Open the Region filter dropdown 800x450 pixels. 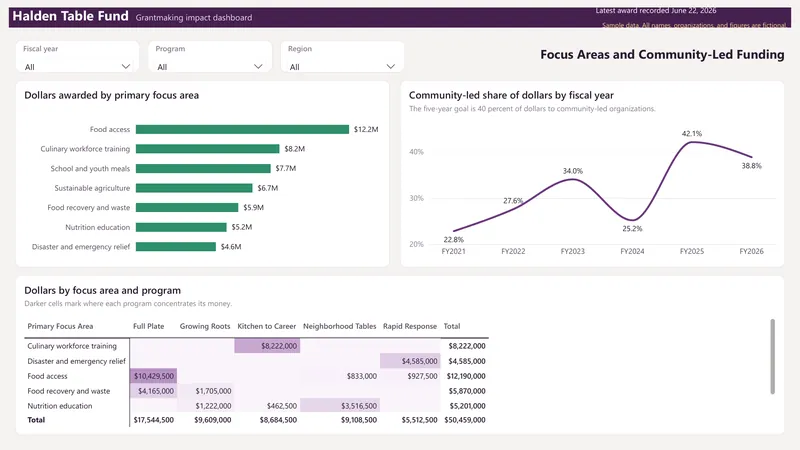pyautogui.click(x=342, y=66)
